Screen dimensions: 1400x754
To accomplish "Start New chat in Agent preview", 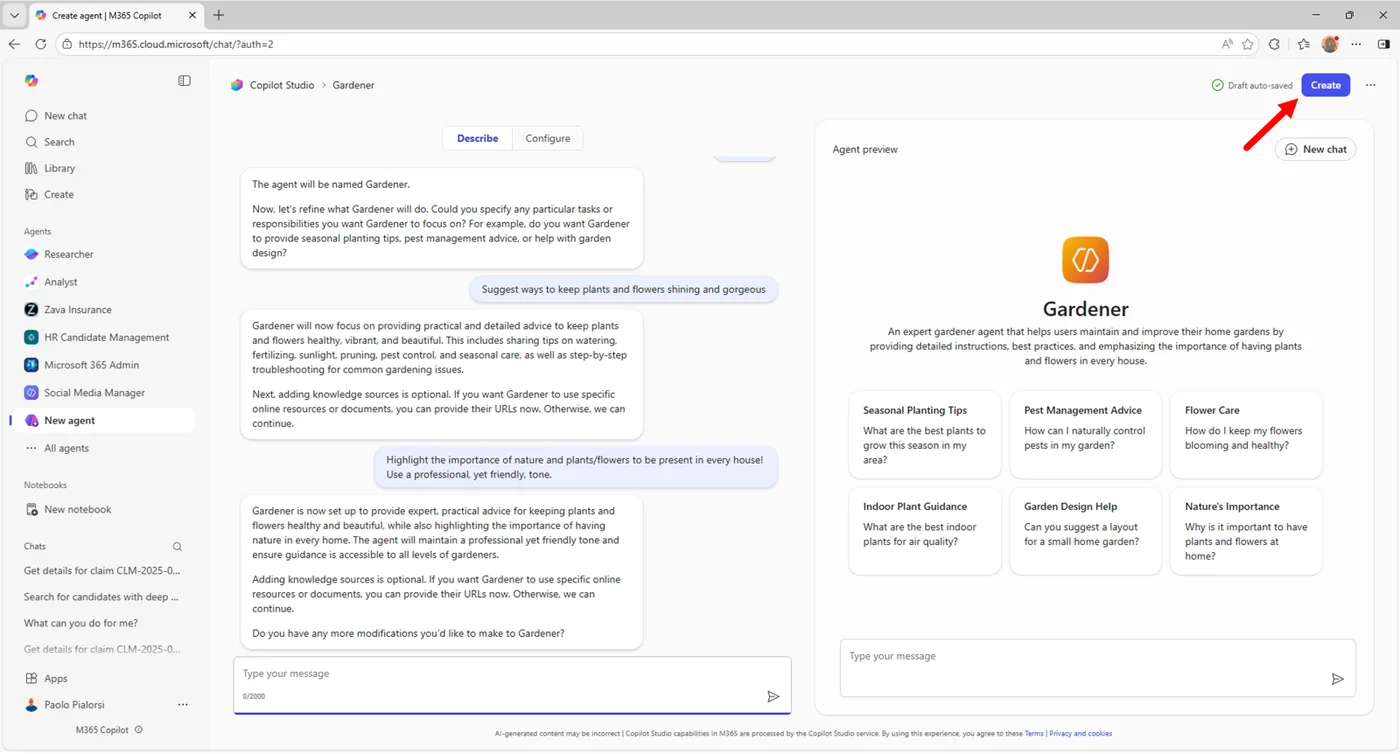I will coord(1315,149).
